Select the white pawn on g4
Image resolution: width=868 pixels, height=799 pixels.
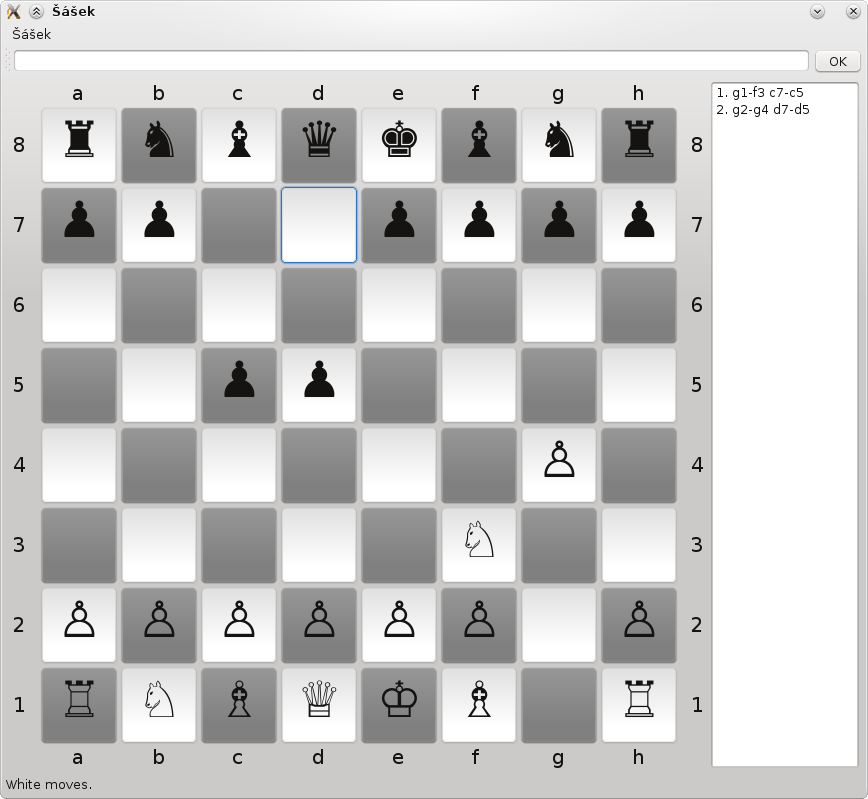(559, 465)
